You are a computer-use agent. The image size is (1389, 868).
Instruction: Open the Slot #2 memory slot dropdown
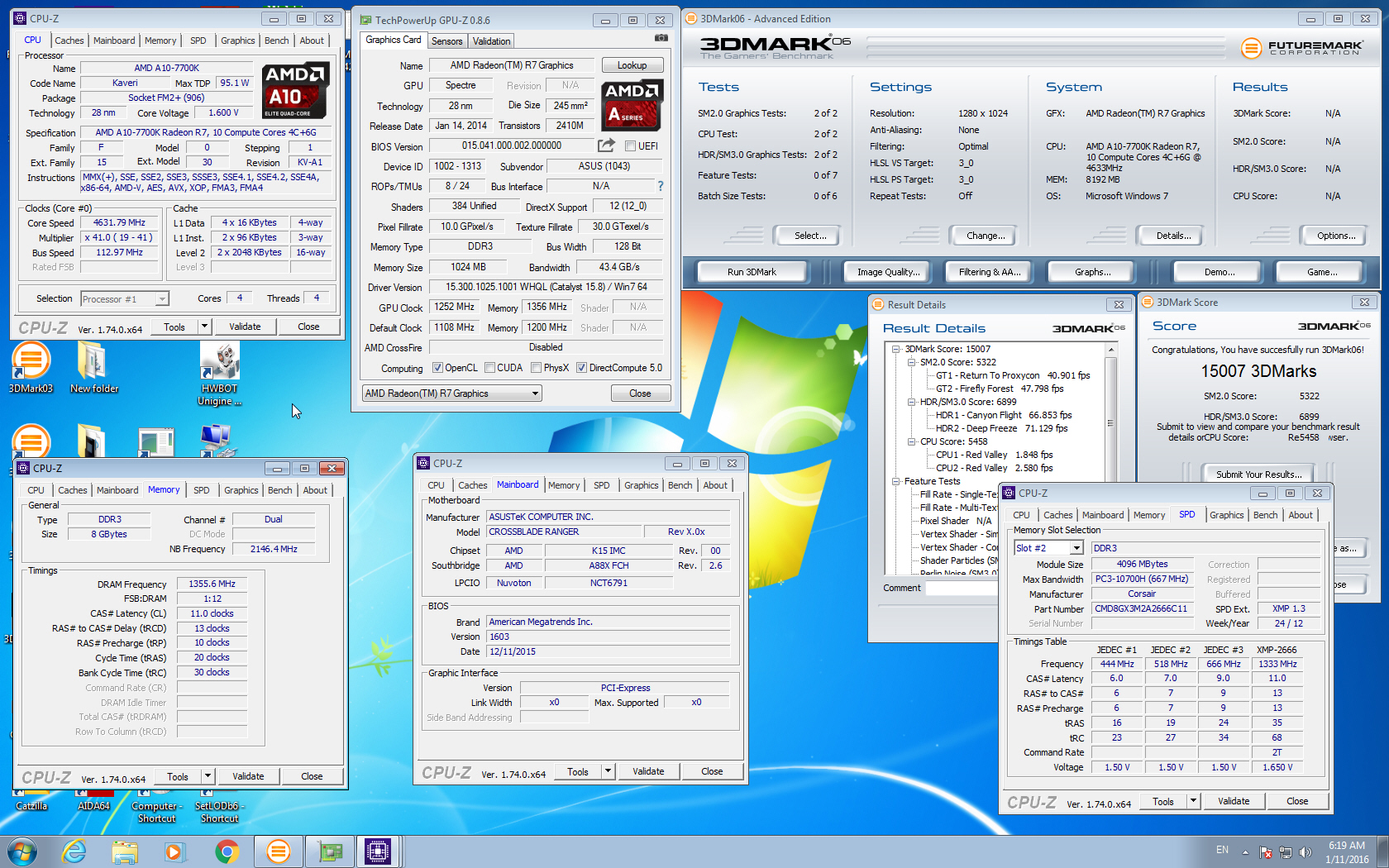coord(1048,548)
